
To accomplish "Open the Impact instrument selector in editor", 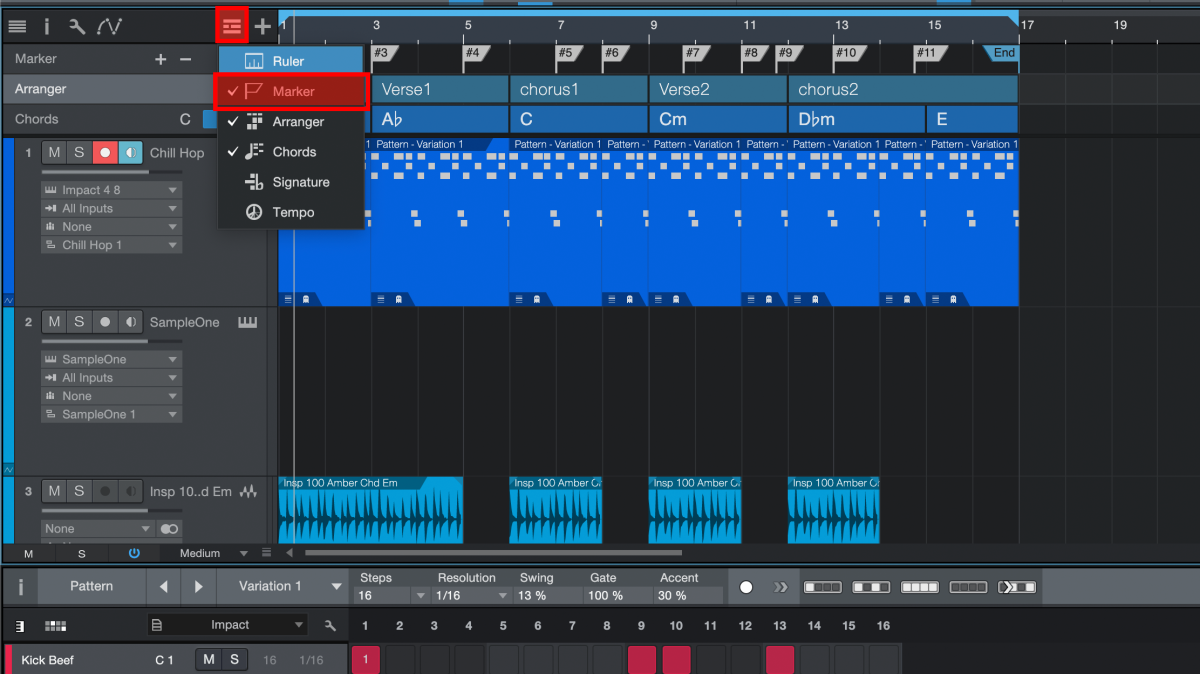I will click(228, 625).
